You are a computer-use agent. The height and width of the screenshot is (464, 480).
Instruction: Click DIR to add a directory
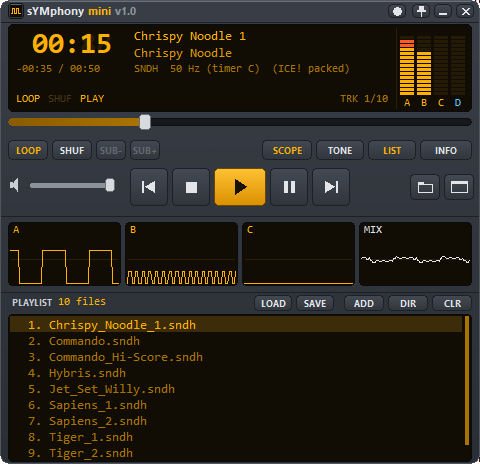(408, 304)
